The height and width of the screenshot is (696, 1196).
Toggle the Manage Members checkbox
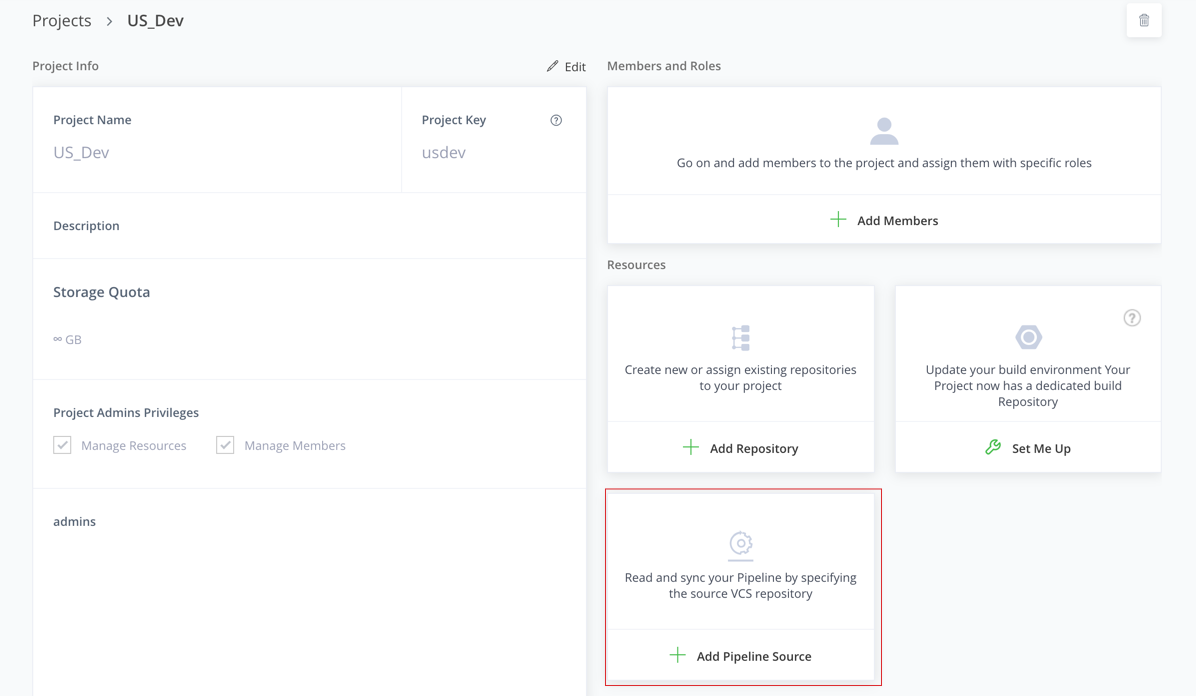225,445
